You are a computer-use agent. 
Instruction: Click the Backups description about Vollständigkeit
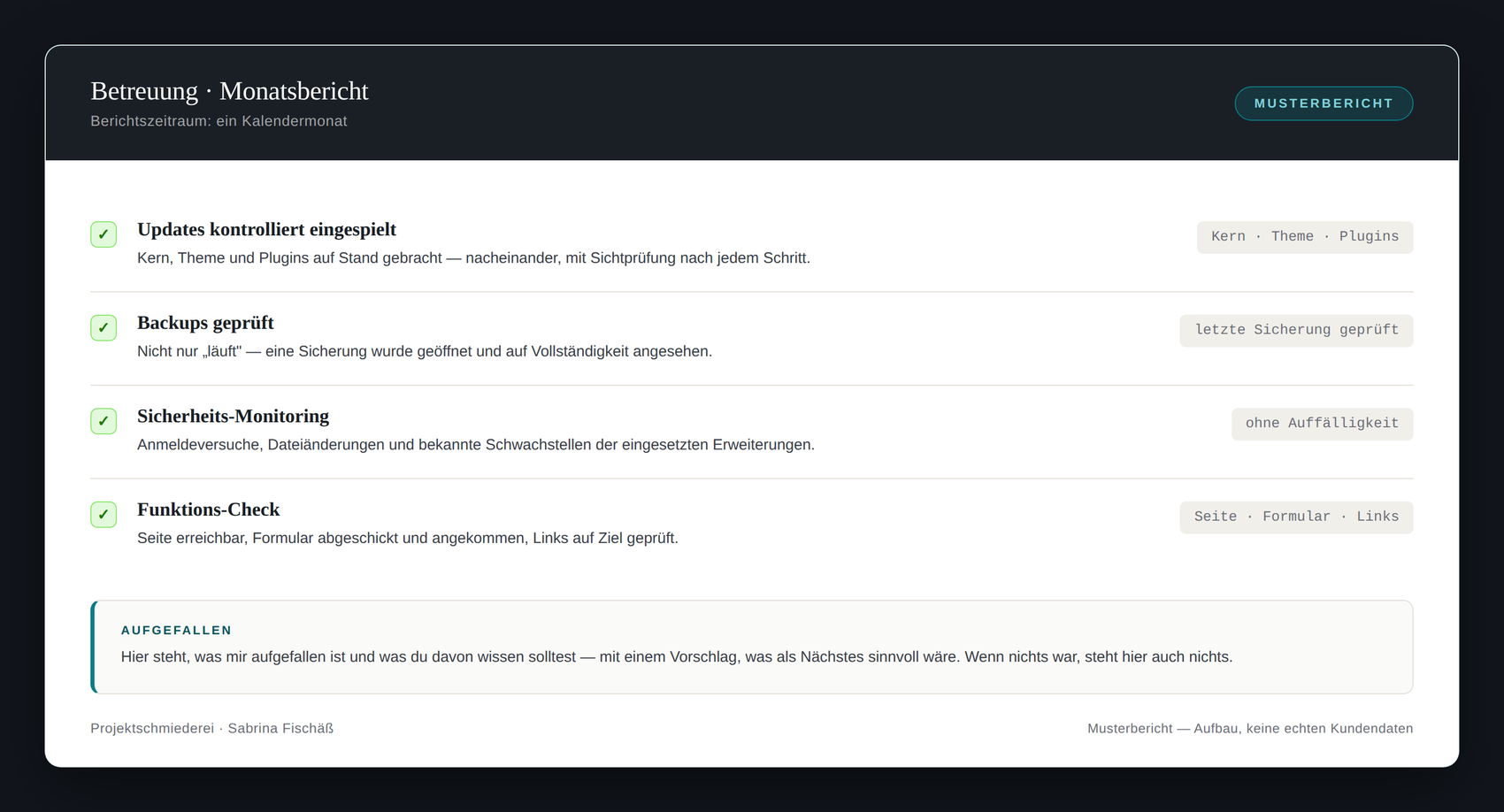[x=425, y=351]
